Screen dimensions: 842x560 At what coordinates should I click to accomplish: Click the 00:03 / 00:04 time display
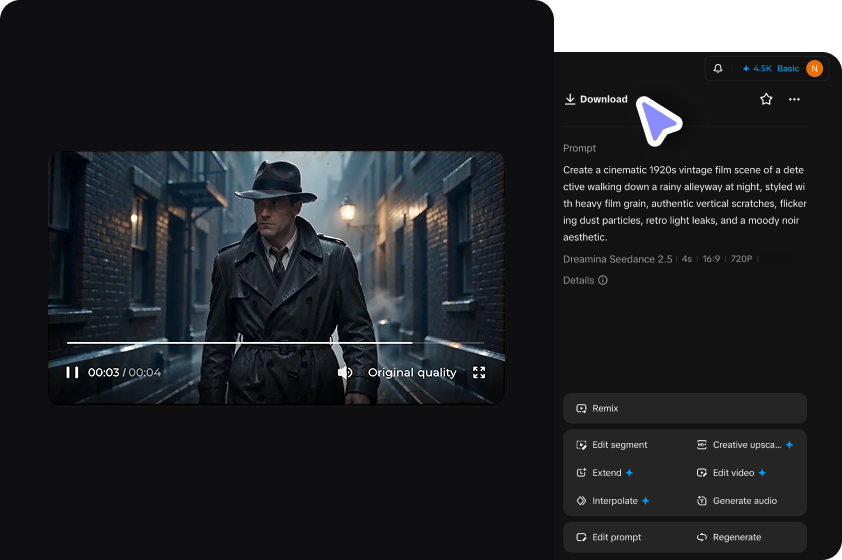[x=124, y=372]
